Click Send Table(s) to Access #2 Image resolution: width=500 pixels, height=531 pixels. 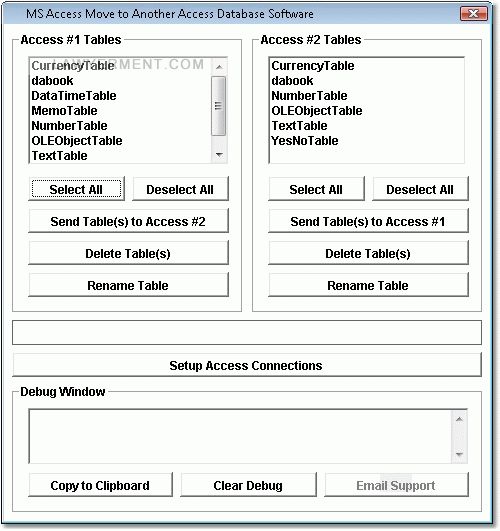point(128,221)
